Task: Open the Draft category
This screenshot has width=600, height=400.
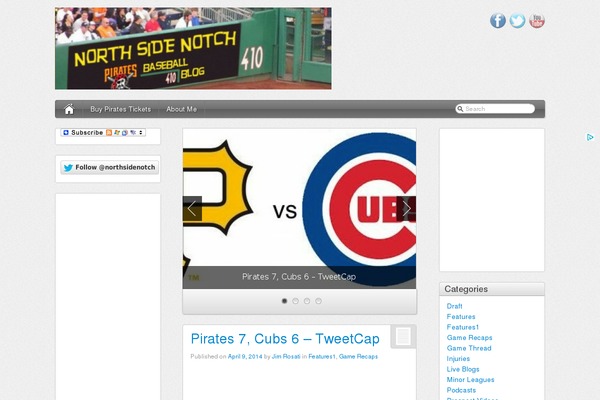Action: 454,306
